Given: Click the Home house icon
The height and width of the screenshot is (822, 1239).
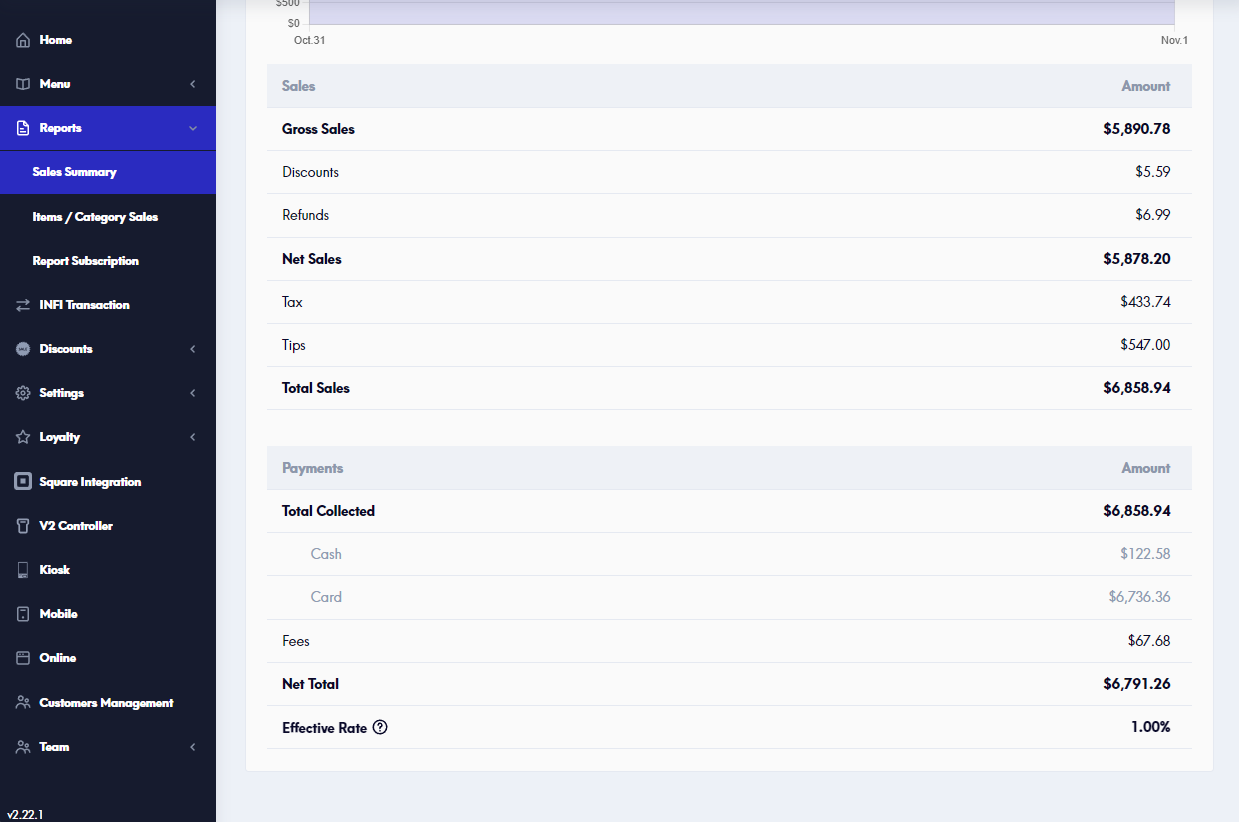Looking at the screenshot, I should [x=23, y=41].
